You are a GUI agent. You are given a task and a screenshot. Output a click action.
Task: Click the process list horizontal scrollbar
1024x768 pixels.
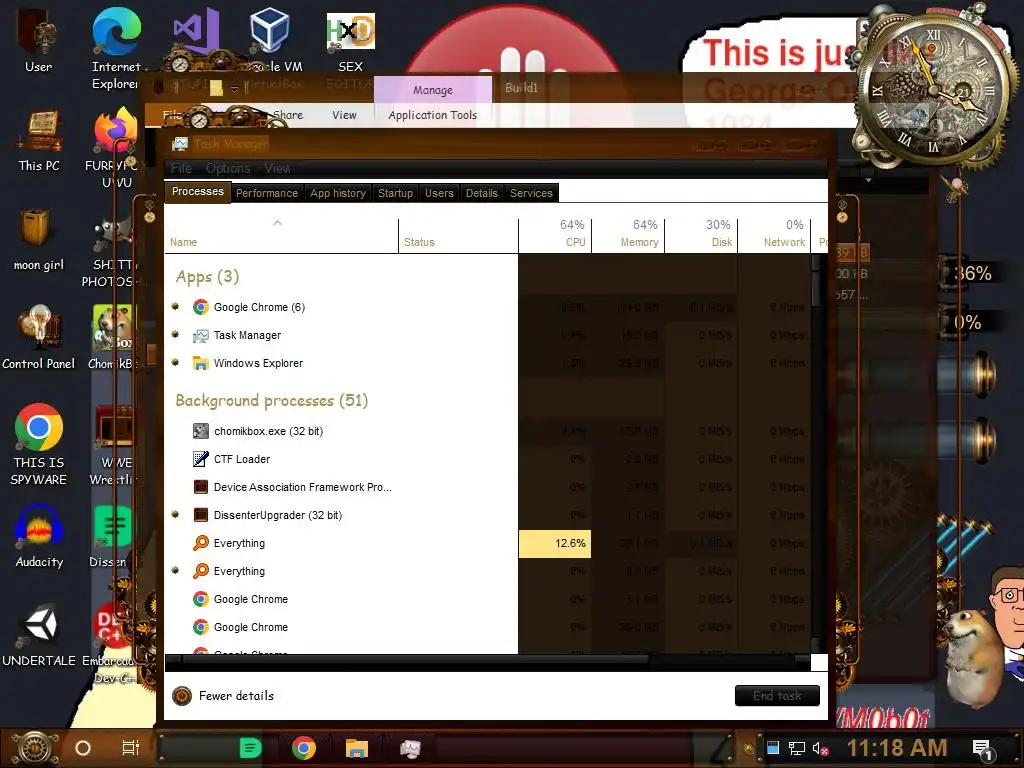(415, 660)
